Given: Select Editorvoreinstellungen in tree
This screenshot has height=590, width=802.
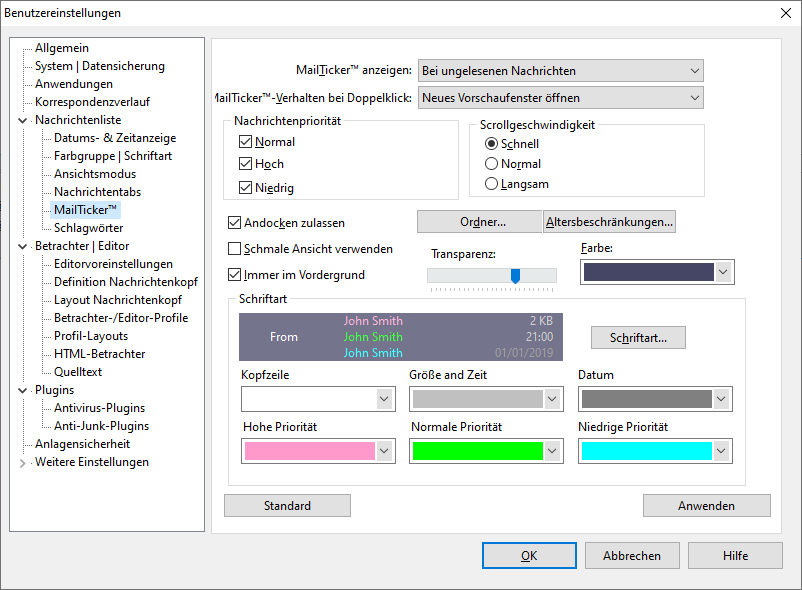Looking at the screenshot, I should 114,264.
